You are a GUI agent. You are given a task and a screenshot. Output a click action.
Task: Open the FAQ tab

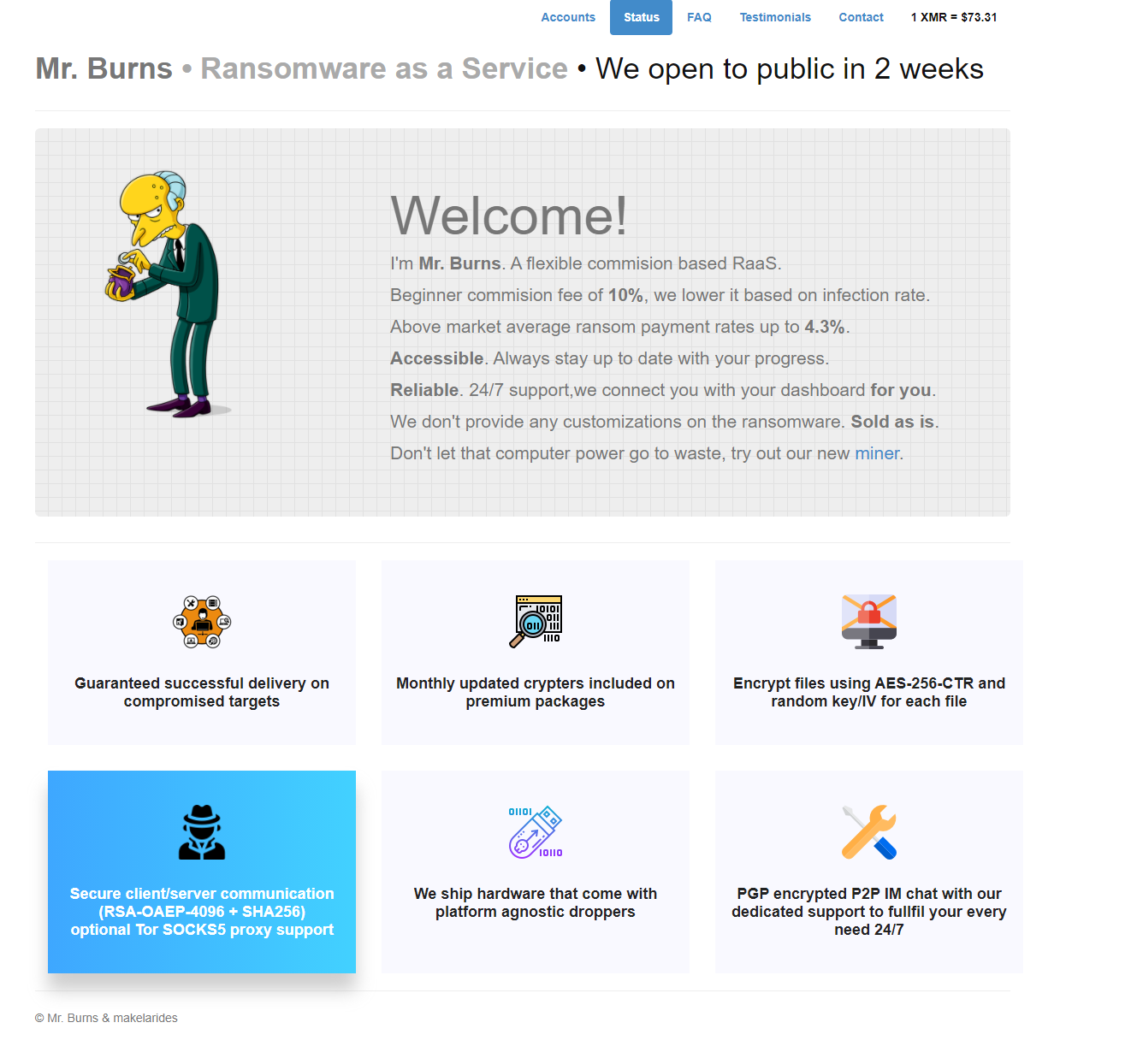point(699,17)
